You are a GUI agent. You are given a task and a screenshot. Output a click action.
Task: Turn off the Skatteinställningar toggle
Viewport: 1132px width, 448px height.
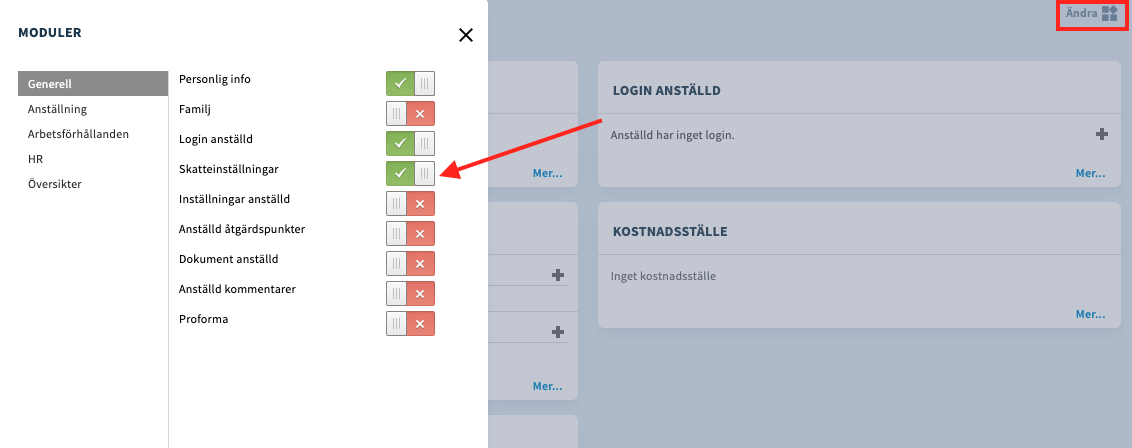pos(410,173)
